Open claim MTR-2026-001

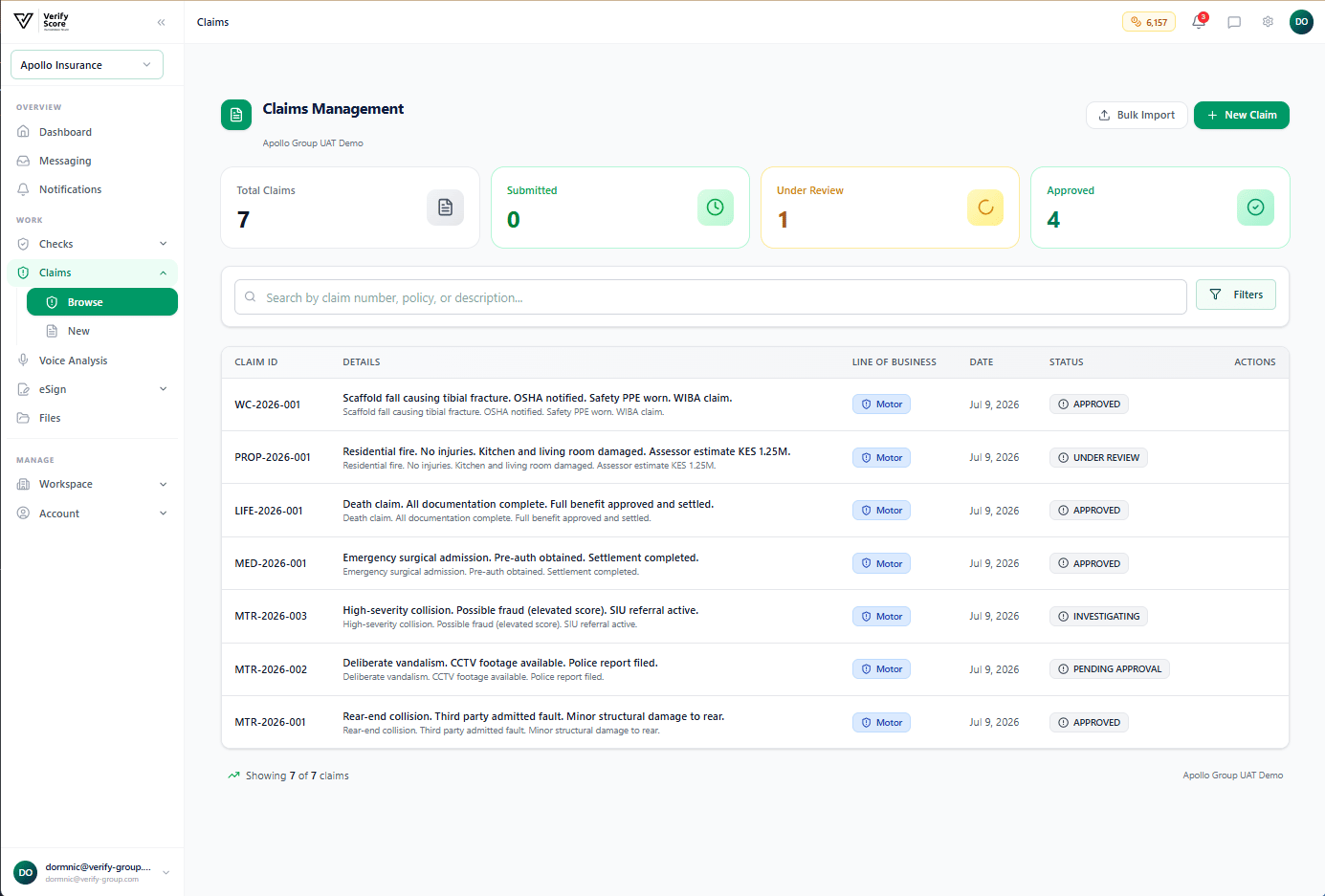click(x=271, y=722)
